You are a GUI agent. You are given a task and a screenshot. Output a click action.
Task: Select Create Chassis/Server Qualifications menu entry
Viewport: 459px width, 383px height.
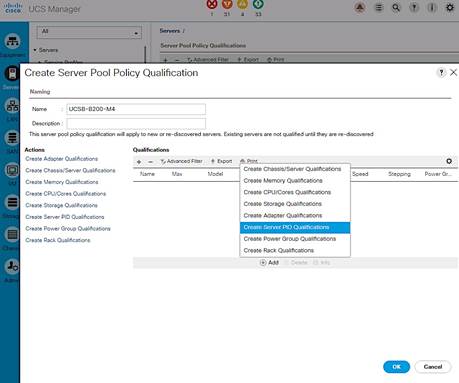coord(292,169)
